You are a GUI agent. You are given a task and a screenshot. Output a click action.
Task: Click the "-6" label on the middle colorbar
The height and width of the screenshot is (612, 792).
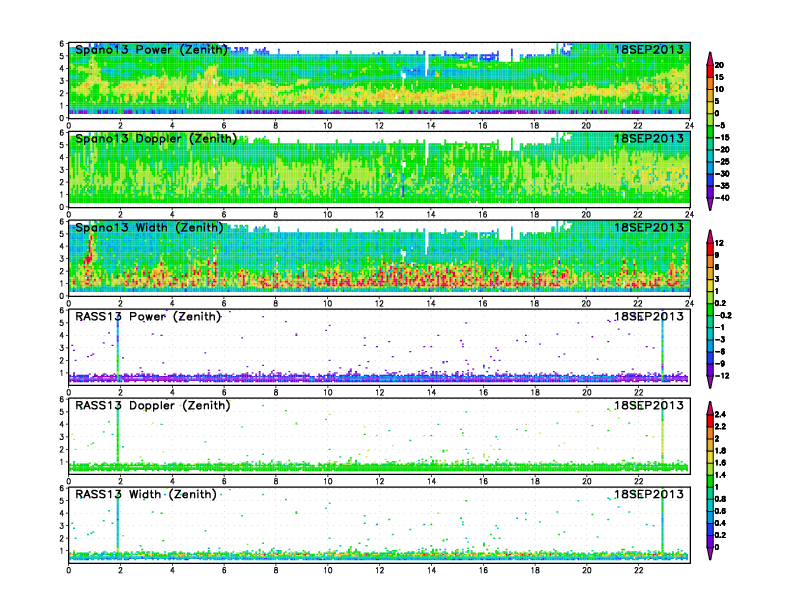[720, 351]
